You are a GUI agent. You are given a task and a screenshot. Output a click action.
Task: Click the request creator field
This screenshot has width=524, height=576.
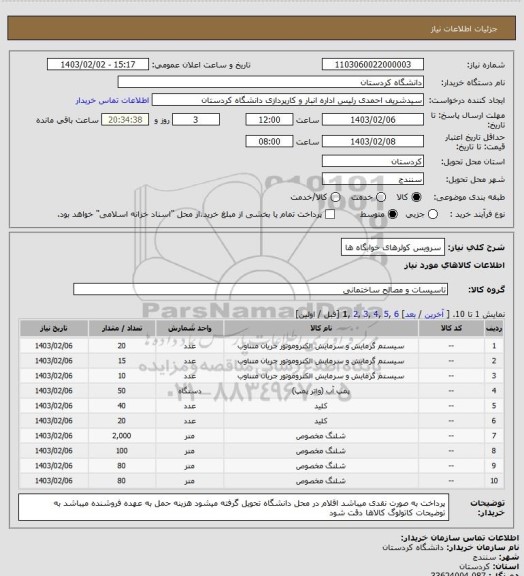(x=288, y=100)
